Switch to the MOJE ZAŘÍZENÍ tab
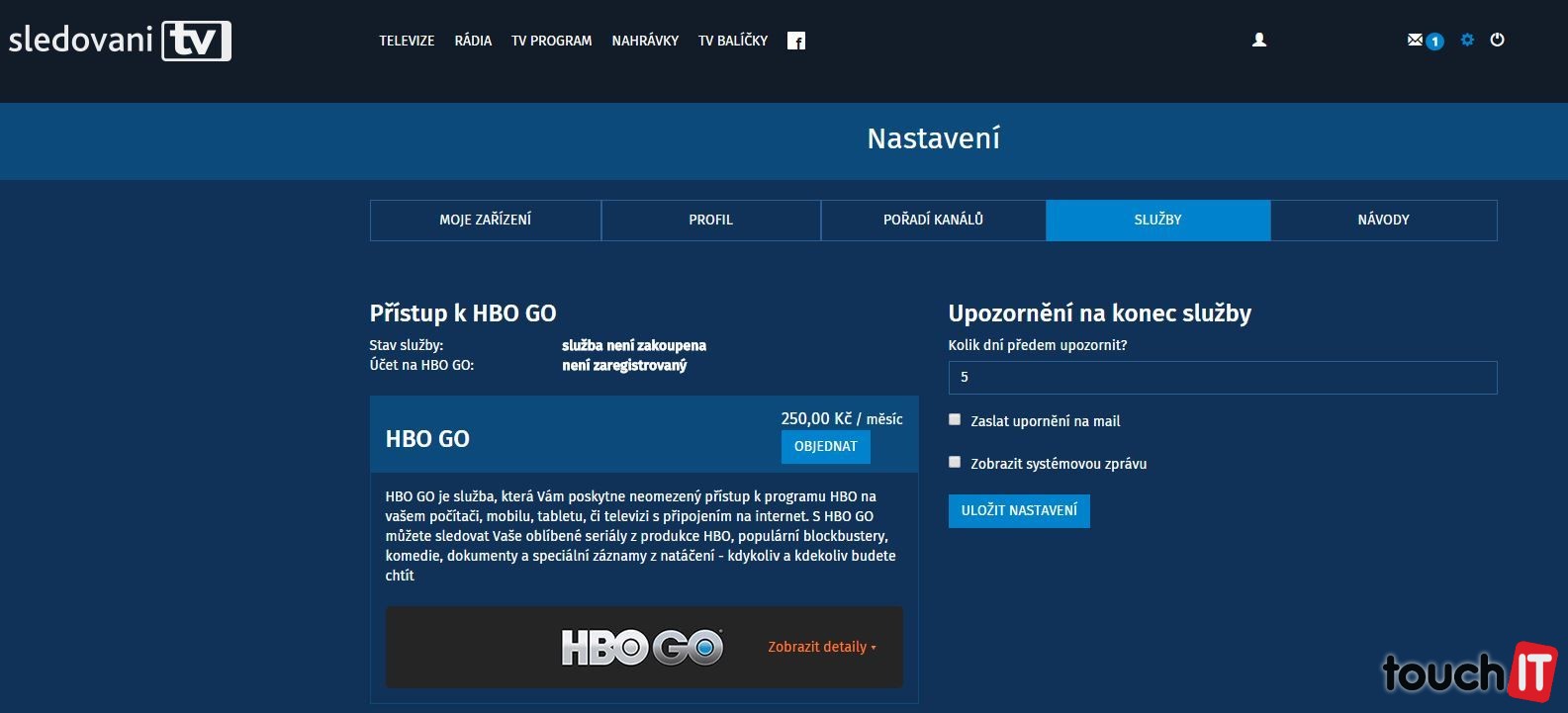The height and width of the screenshot is (713, 1568). (x=486, y=220)
